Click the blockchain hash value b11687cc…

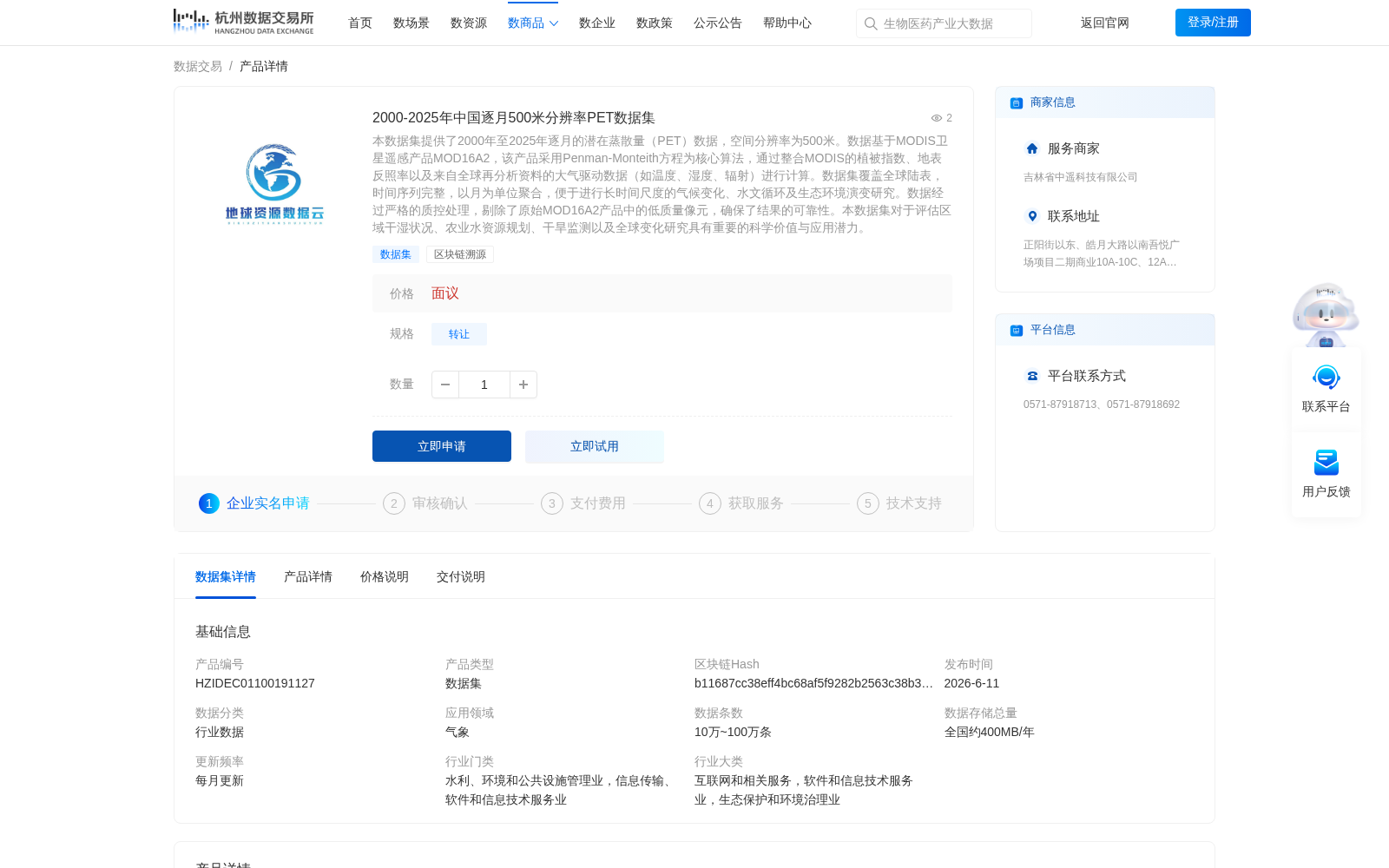pos(813,683)
